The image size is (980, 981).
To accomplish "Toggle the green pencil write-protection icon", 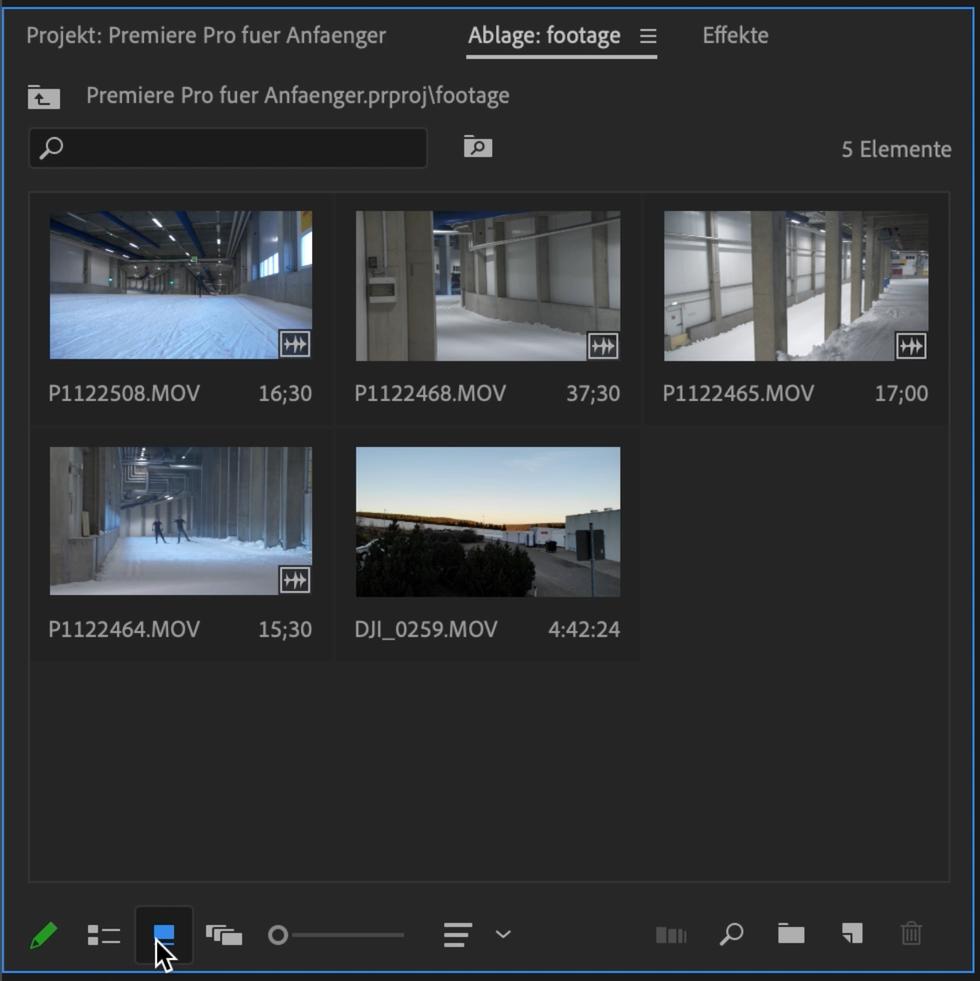I will (43, 936).
